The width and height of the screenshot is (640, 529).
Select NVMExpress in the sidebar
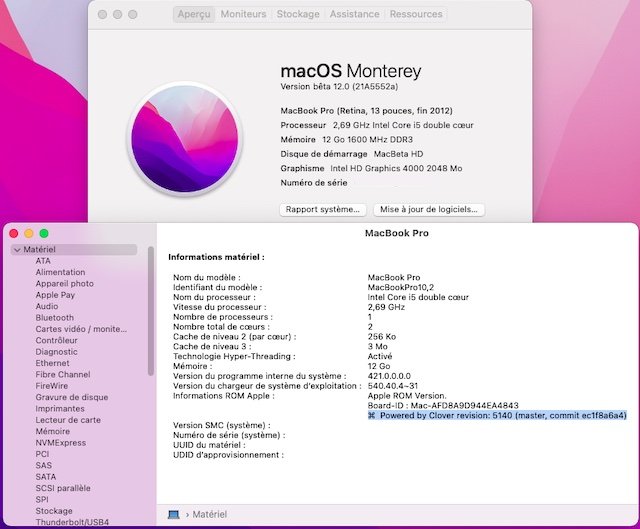(x=61, y=443)
